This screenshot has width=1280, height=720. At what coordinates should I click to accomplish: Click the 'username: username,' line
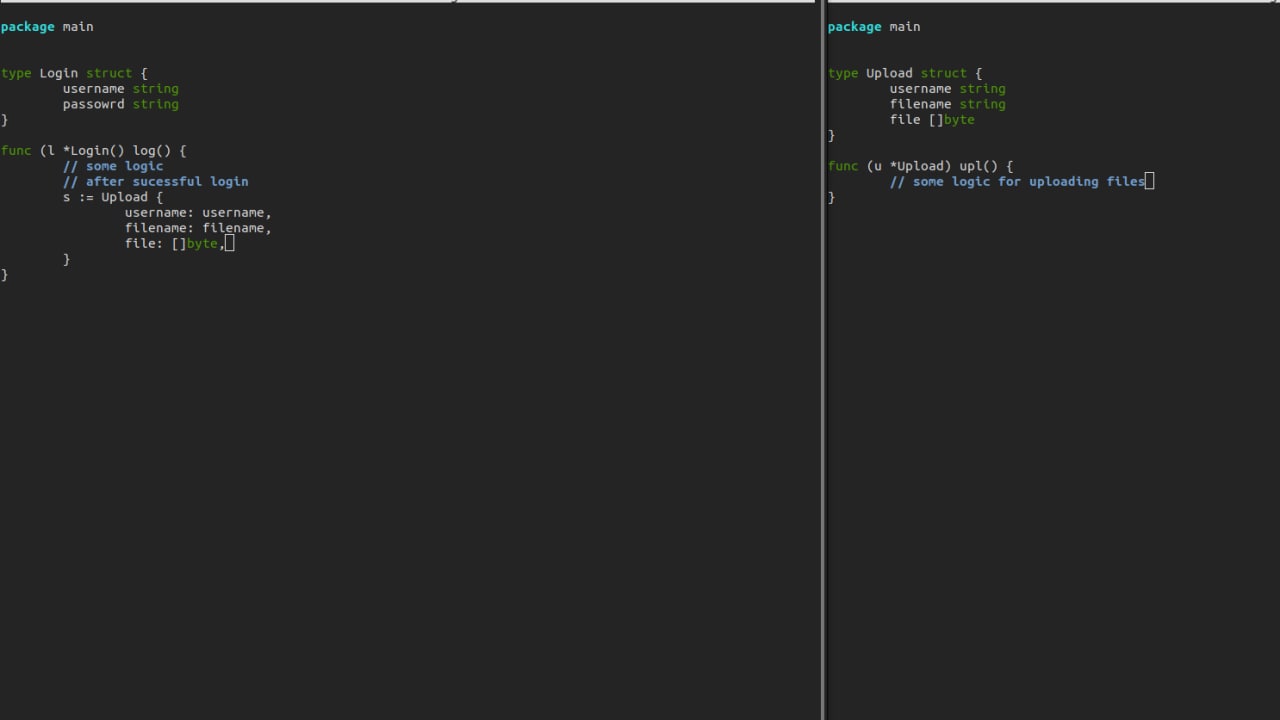(x=198, y=213)
